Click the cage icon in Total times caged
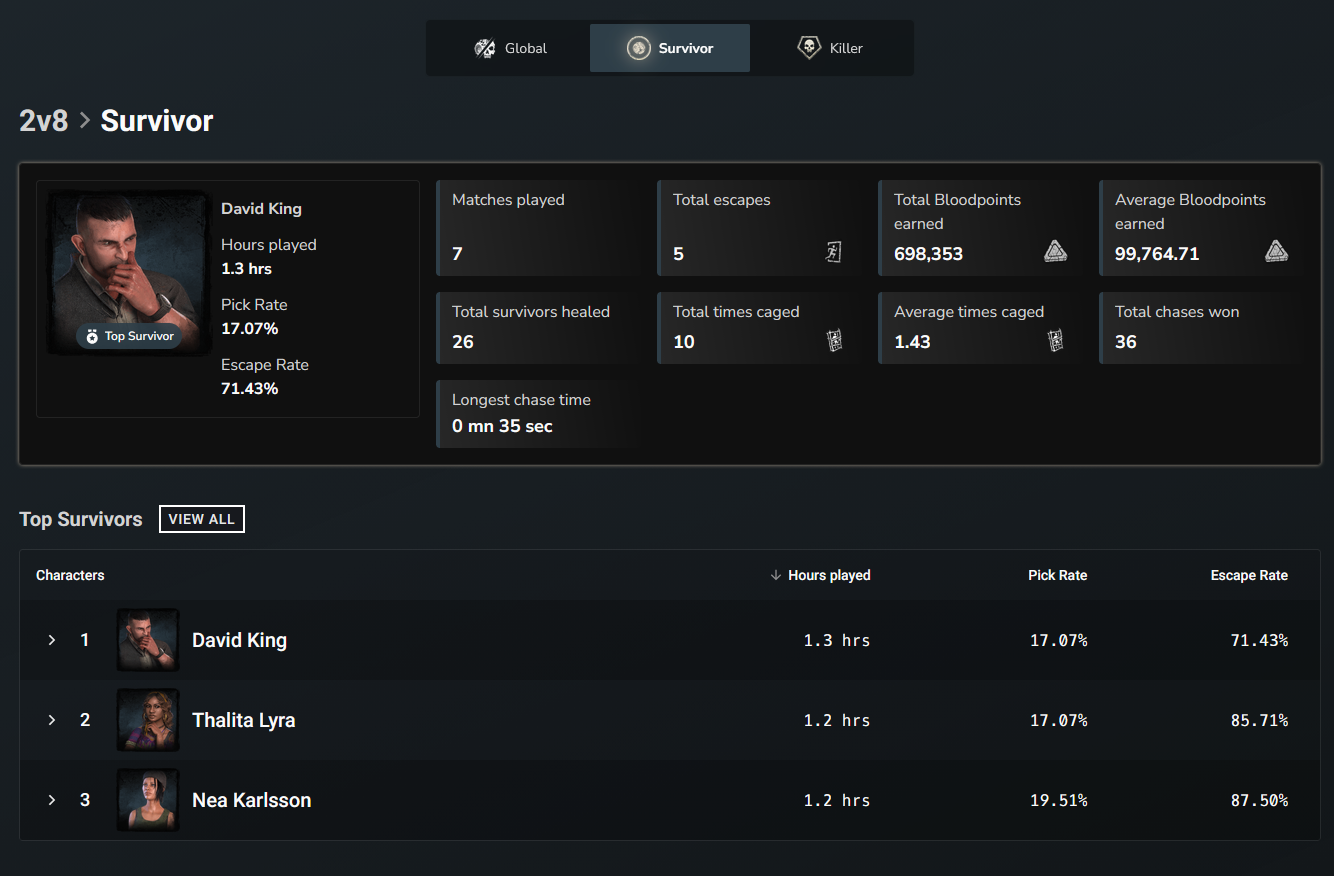The image size is (1334, 876). tap(834, 340)
